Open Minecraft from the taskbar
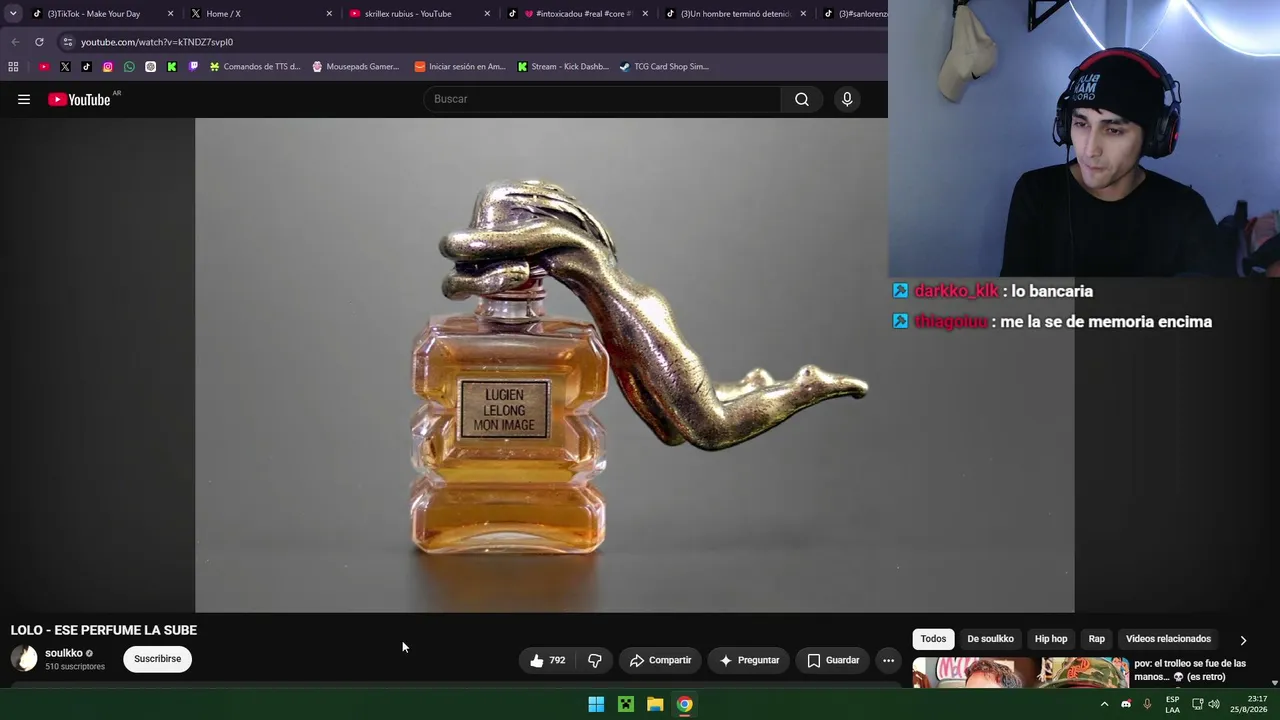This screenshot has width=1280, height=720. (x=626, y=704)
